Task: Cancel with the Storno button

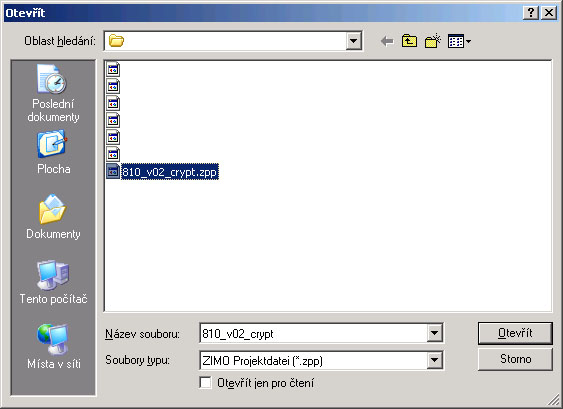Action: [515, 359]
